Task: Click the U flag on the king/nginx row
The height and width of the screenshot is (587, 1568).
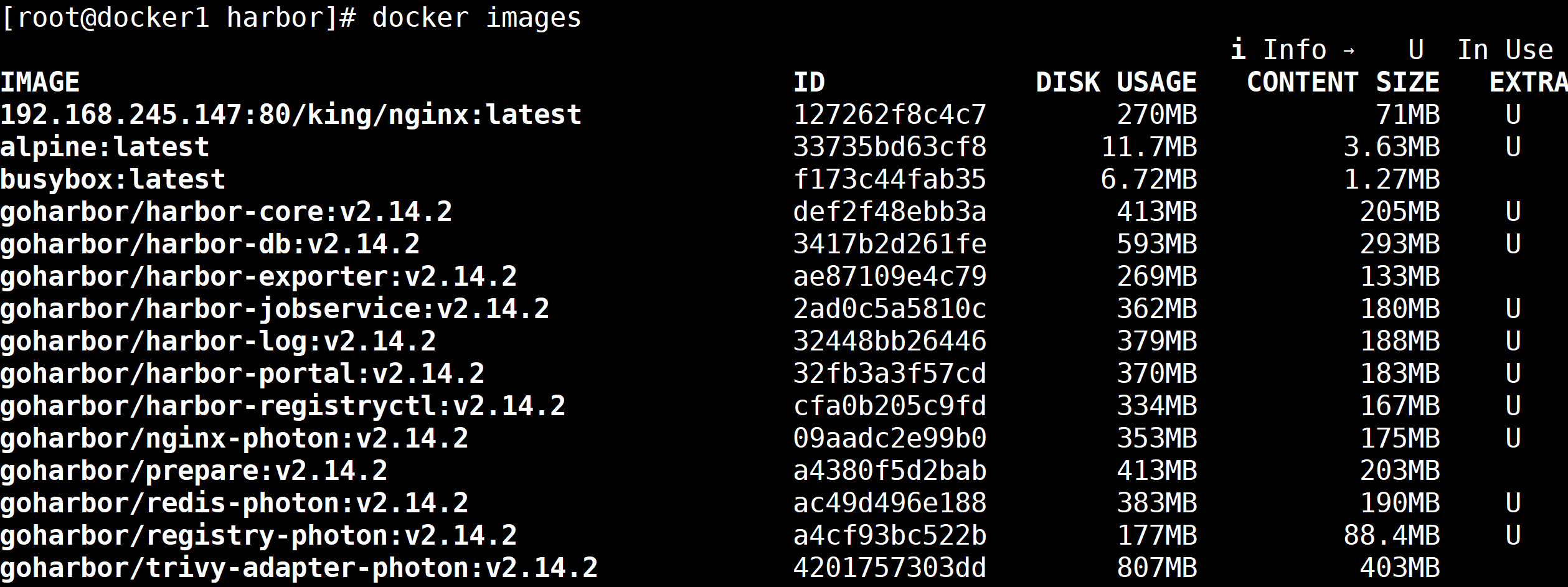Action: (1513, 115)
